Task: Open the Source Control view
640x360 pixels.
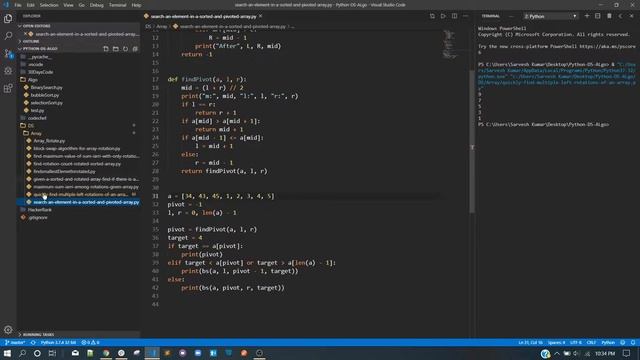Action: (8, 53)
